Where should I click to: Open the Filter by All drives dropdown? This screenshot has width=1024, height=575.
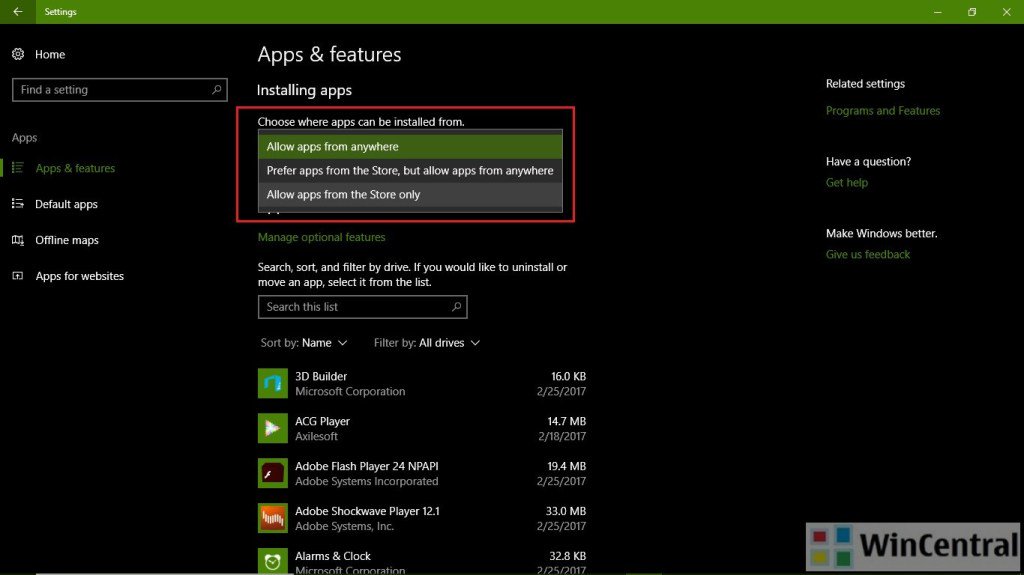click(426, 342)
